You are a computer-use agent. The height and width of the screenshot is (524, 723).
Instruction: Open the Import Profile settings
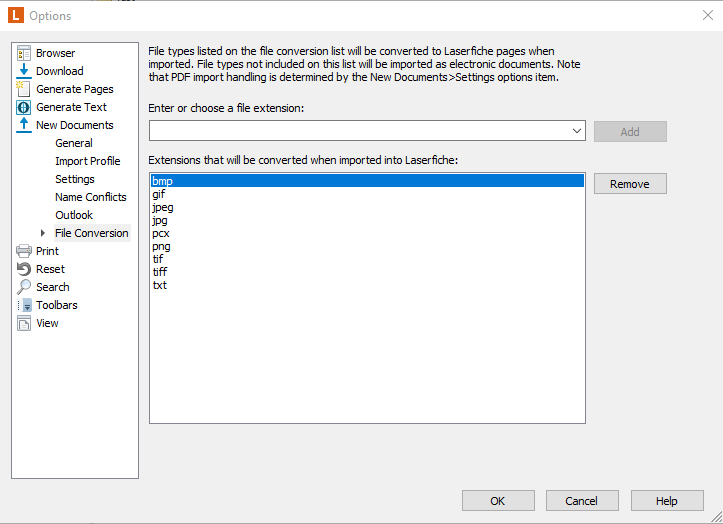(88, 161)
